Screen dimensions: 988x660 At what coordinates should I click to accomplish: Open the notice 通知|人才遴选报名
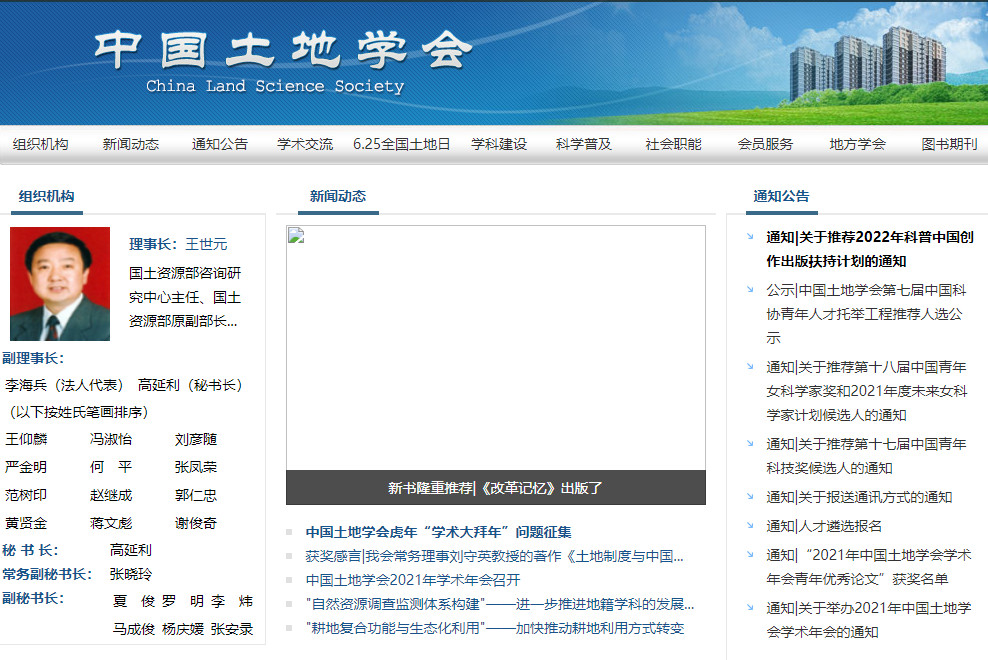tap(824, 526)
